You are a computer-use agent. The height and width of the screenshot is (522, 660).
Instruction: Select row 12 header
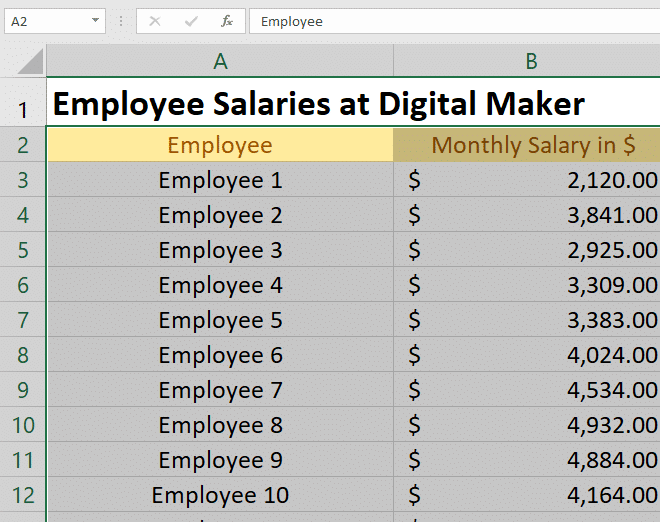click(x=23, y=494)
